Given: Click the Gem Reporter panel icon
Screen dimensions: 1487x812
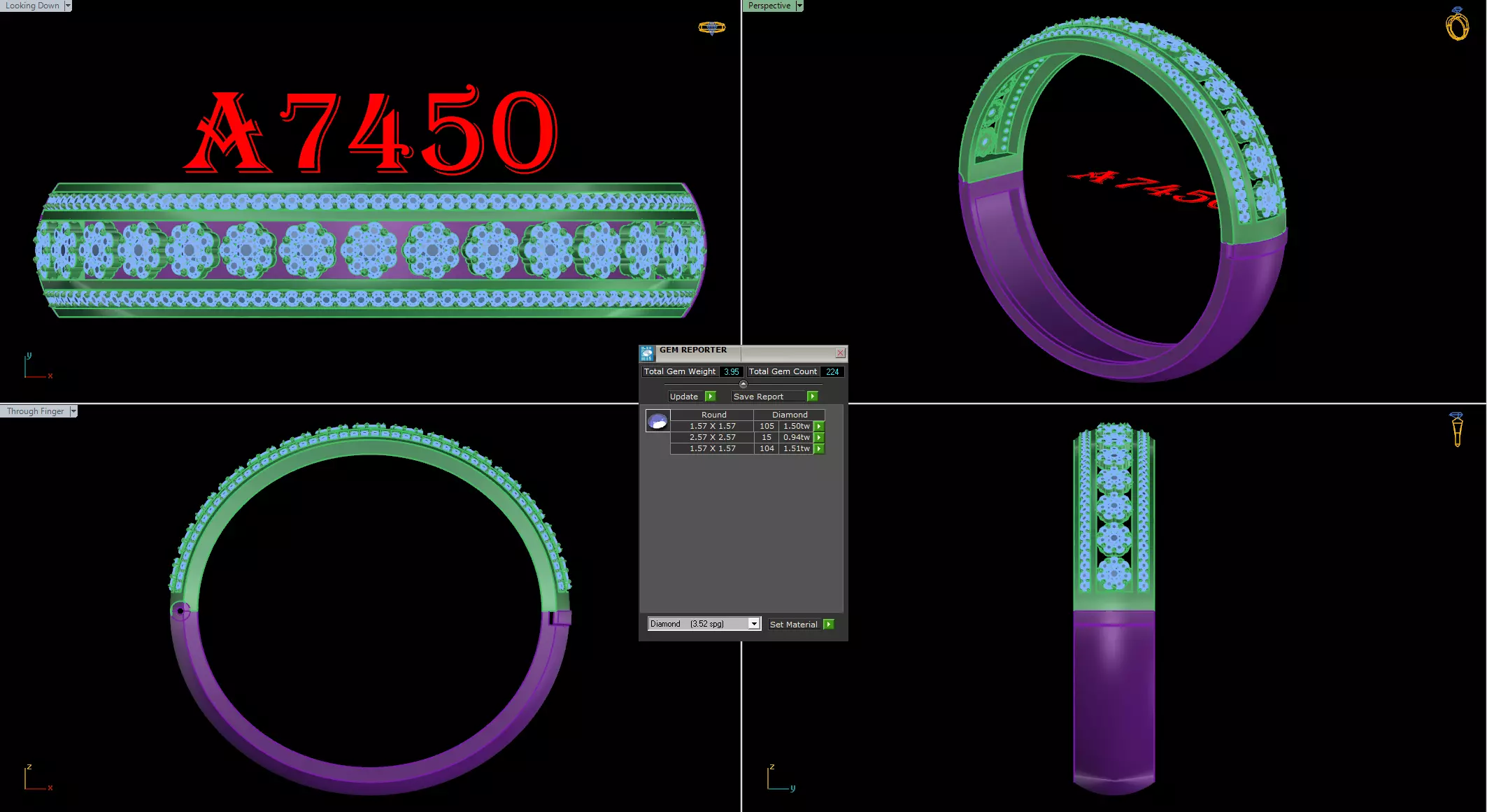Looking at the screenshot, I should coord(647,353).
